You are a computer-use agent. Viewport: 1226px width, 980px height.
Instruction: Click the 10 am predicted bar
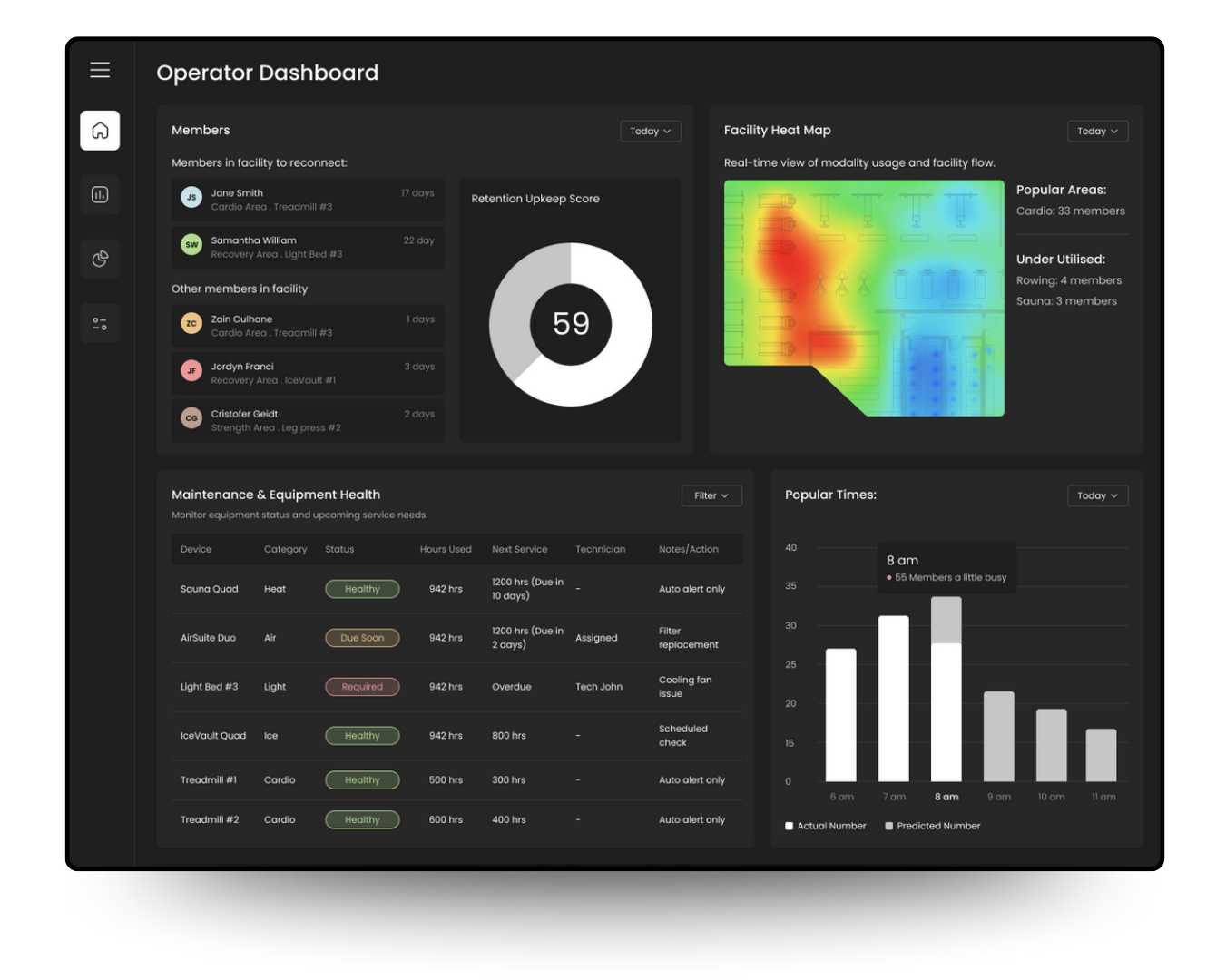pyautogui.click(x=1052, y=745)
